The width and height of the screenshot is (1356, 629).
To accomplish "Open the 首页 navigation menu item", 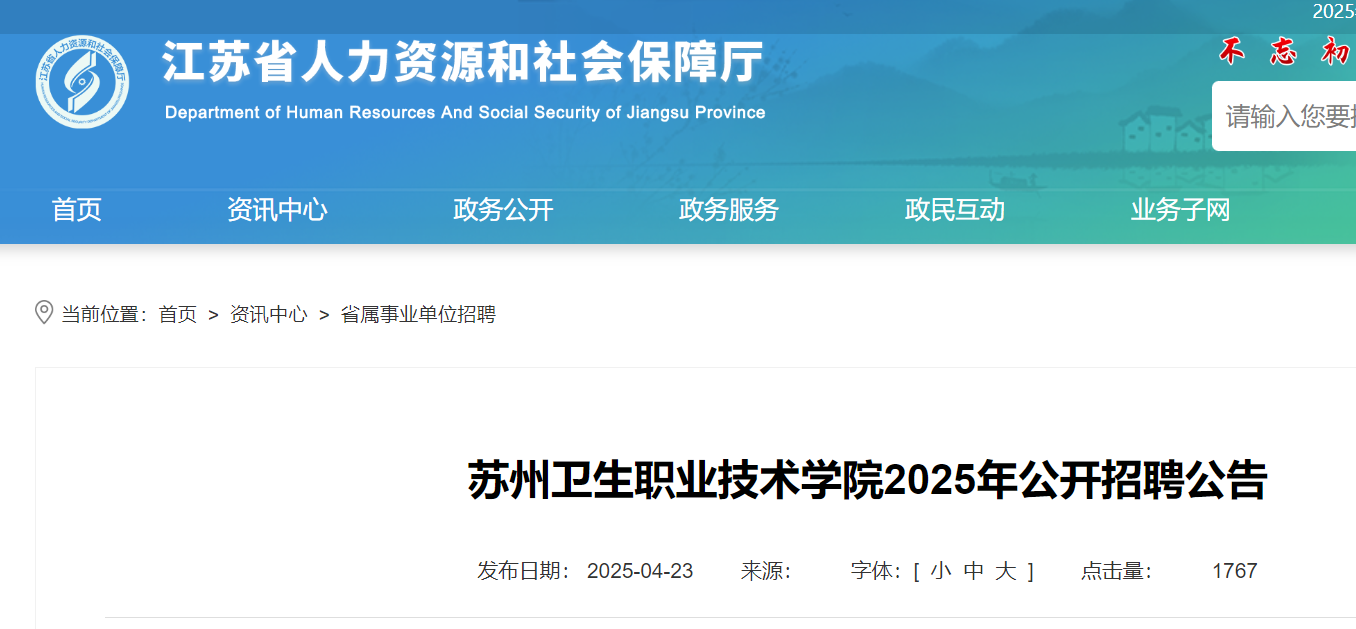I will click(77, 210).
